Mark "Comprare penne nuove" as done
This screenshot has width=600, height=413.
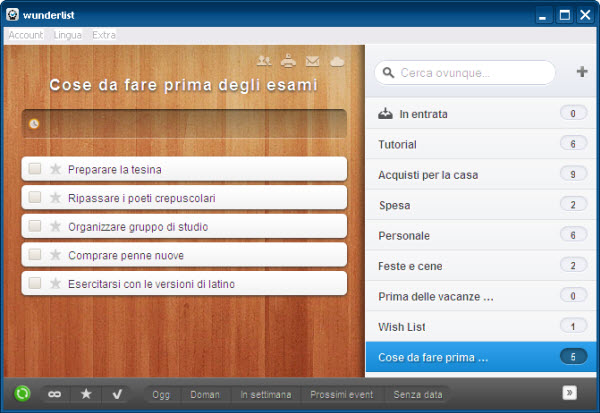pyautogui.click(x=35, y=255)
